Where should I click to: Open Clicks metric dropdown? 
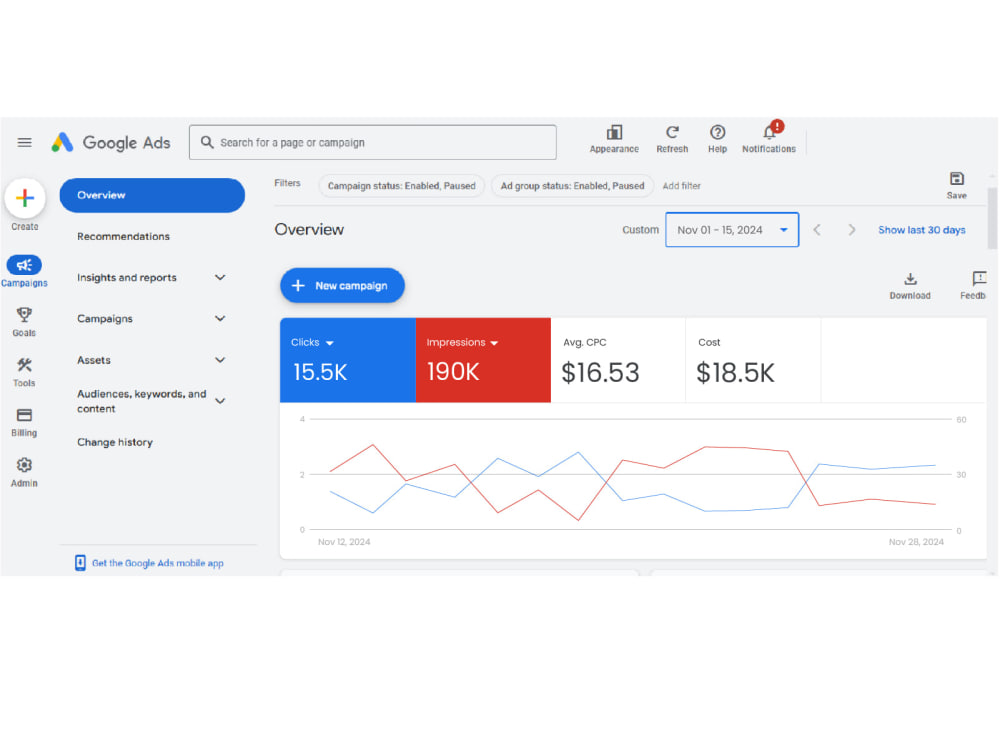[x=330, y=343]
